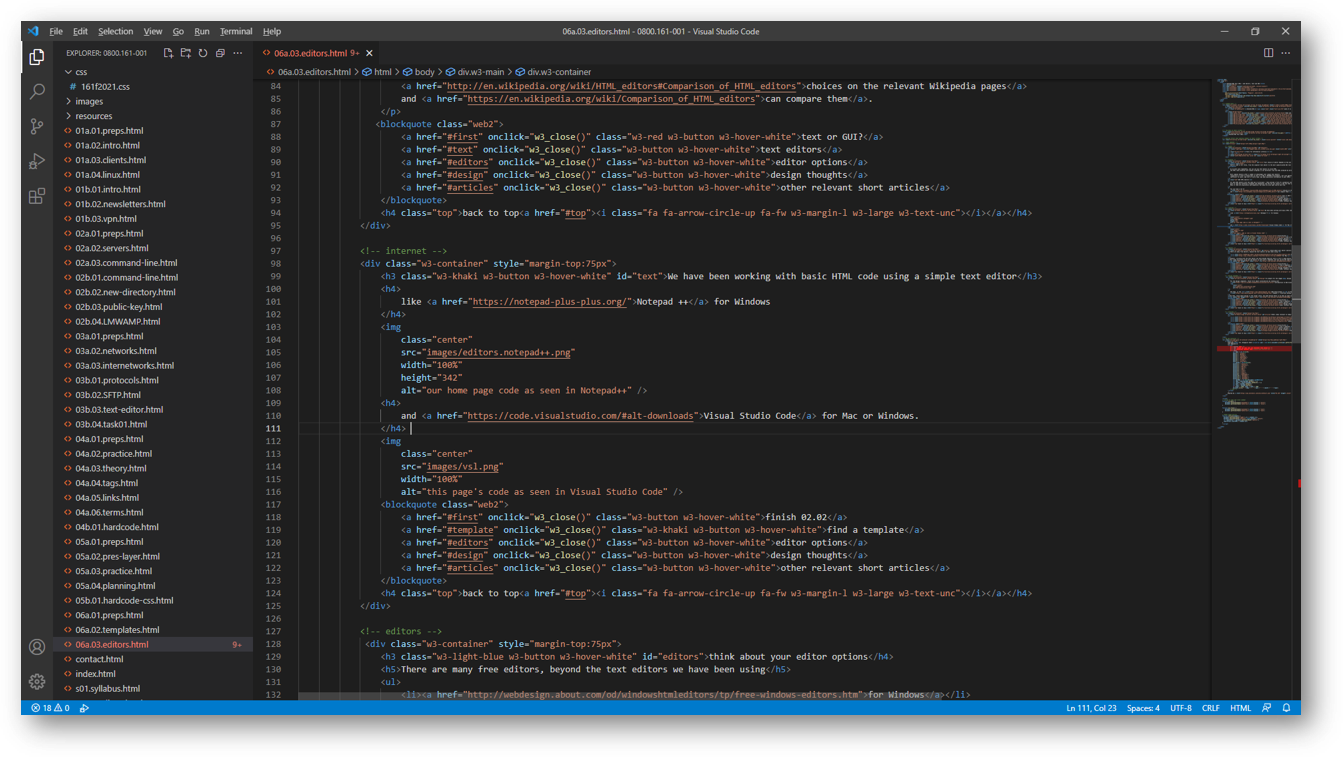
Task: Open the notifications bell in status bar
Action: [1287, 708]
